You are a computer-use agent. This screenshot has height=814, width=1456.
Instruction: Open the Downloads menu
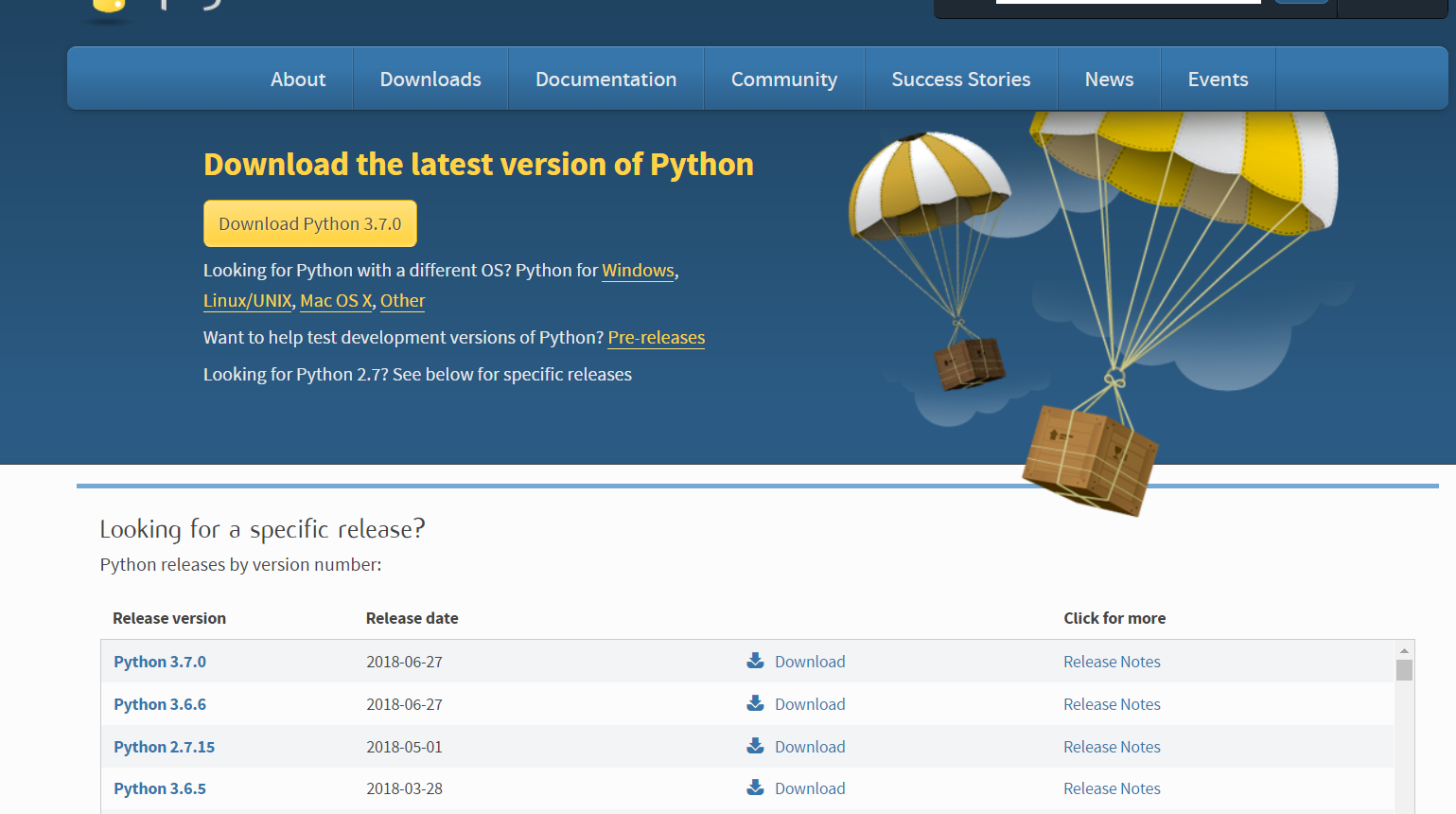(430, 80)
